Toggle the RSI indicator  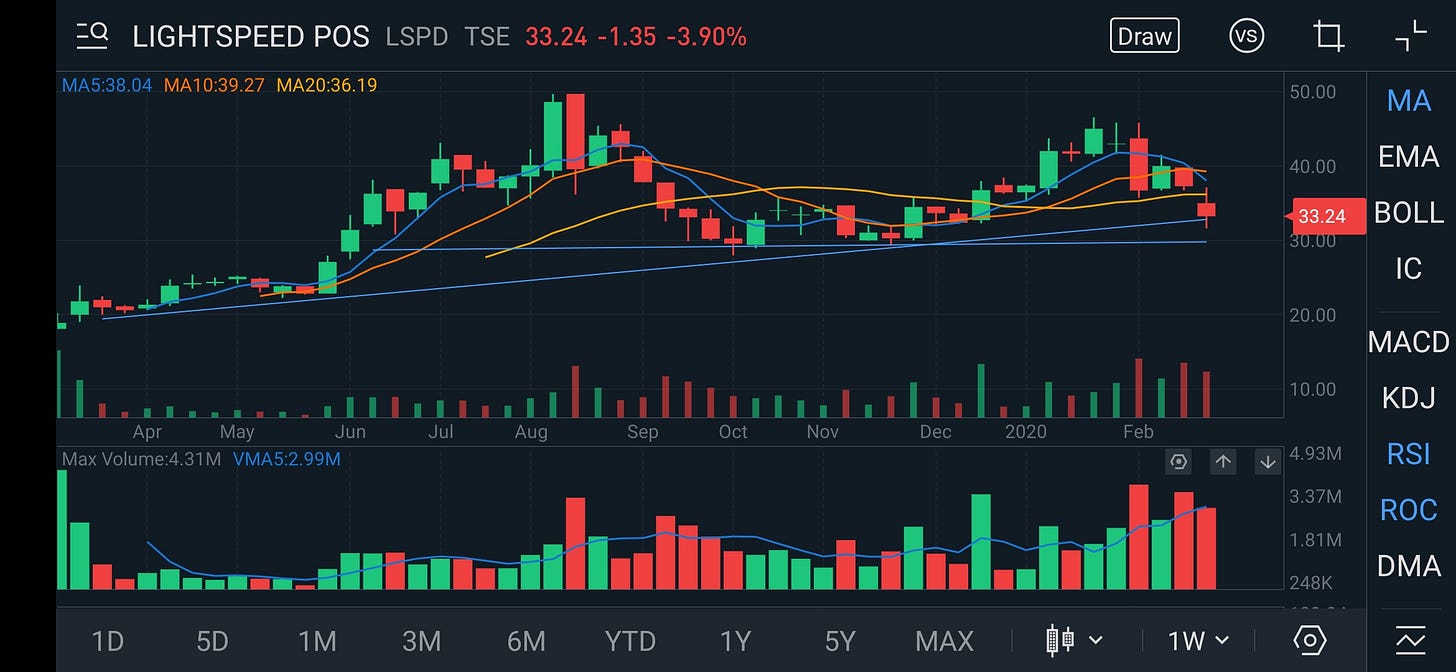[x=1409, y=454]
